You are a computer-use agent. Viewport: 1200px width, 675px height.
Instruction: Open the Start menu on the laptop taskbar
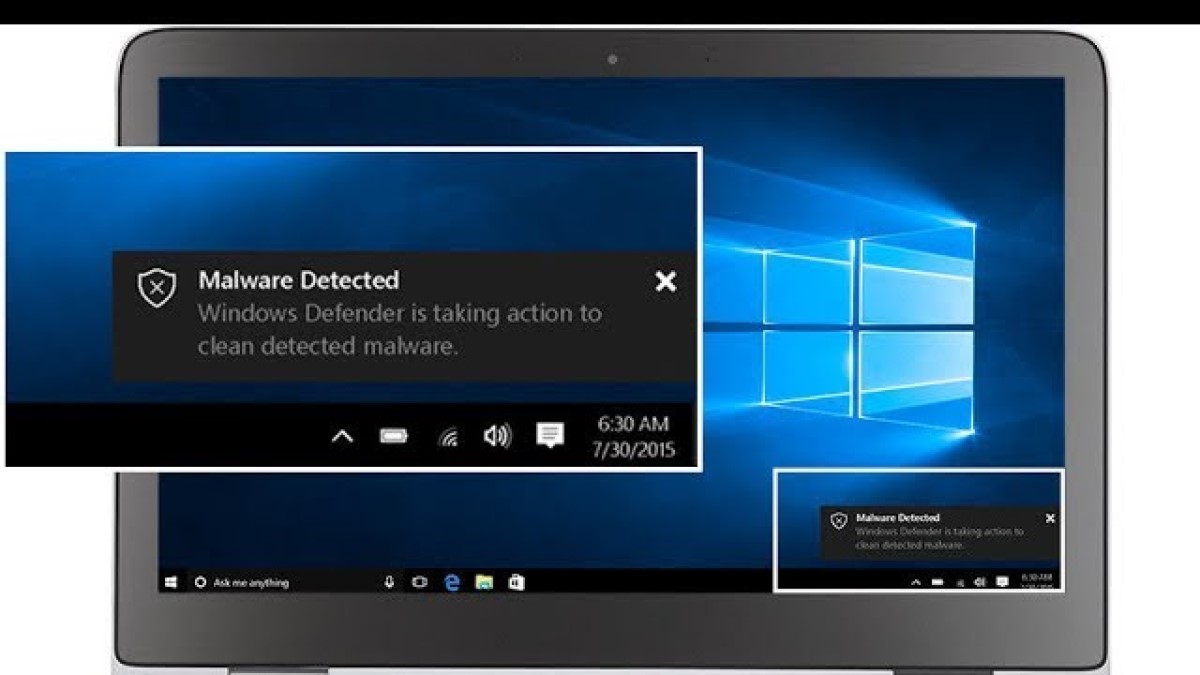pos(171,582)
